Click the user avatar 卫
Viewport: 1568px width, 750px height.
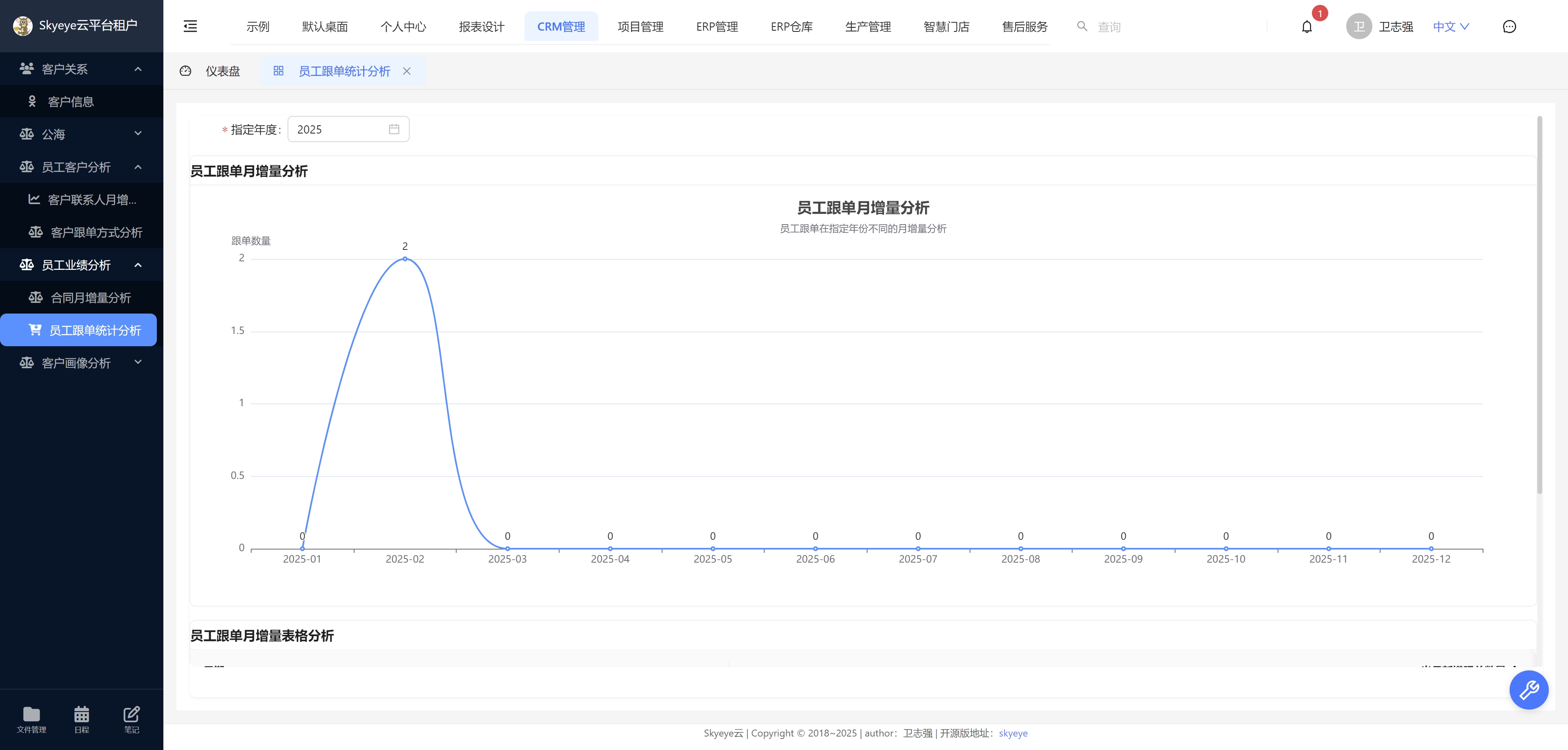[1358, 27]
